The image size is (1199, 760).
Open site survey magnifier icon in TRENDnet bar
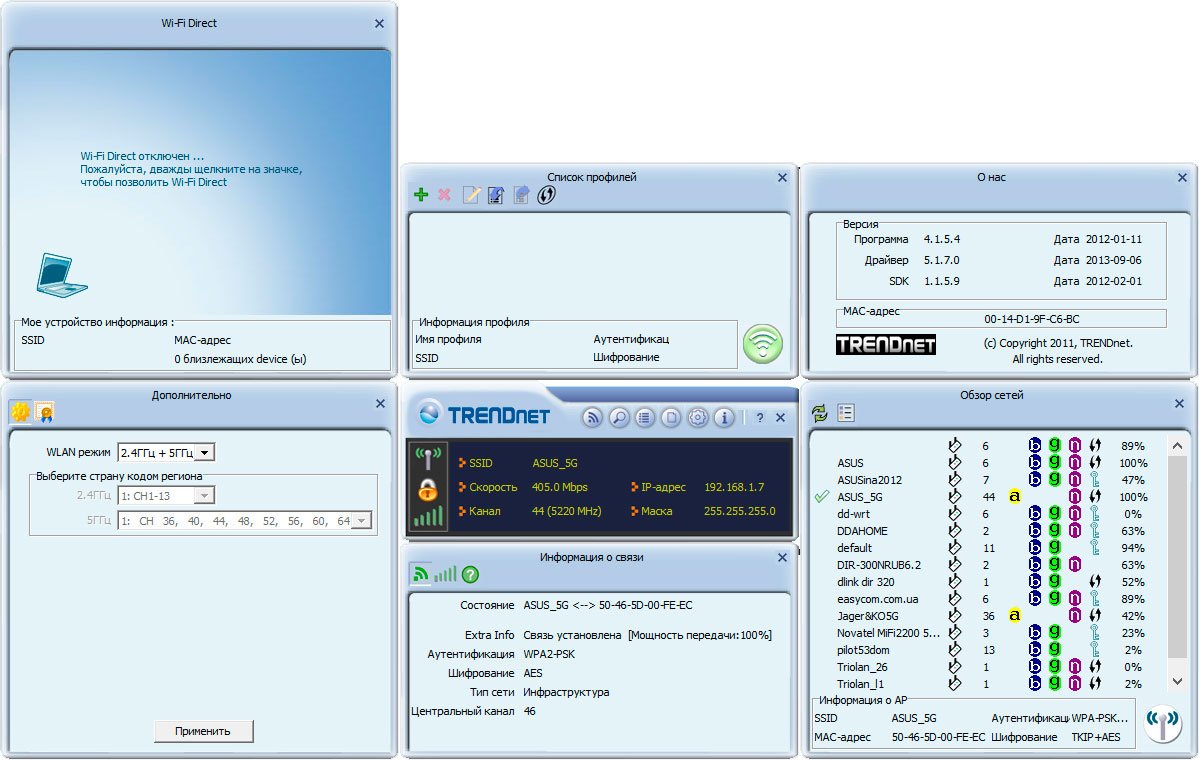click(619, 418)
